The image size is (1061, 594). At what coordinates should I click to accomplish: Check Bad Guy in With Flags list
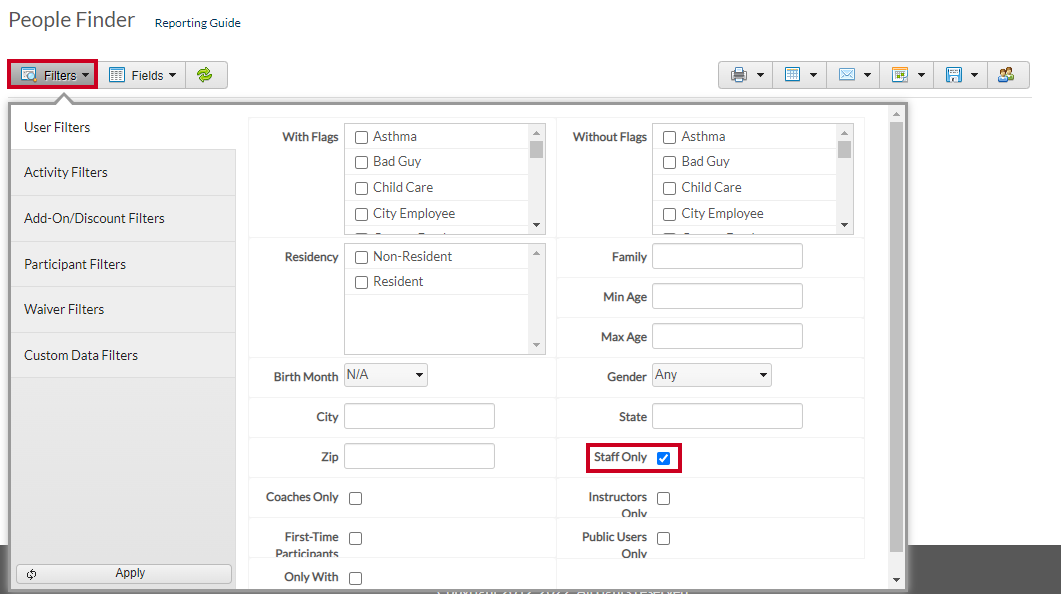pyautogui.click(x=361, y=162)
